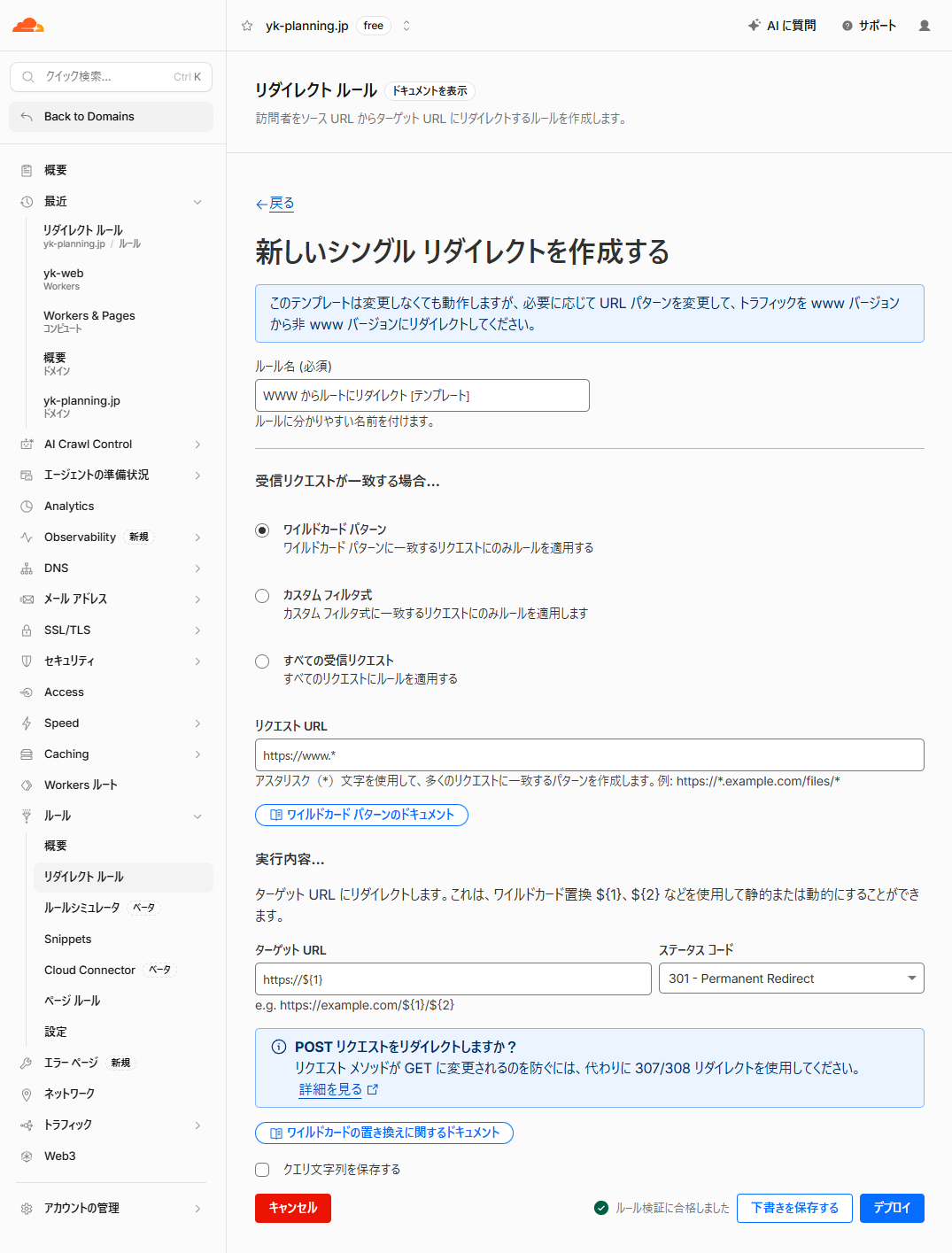Click the blue デプロイ button

click(892, 1209)
